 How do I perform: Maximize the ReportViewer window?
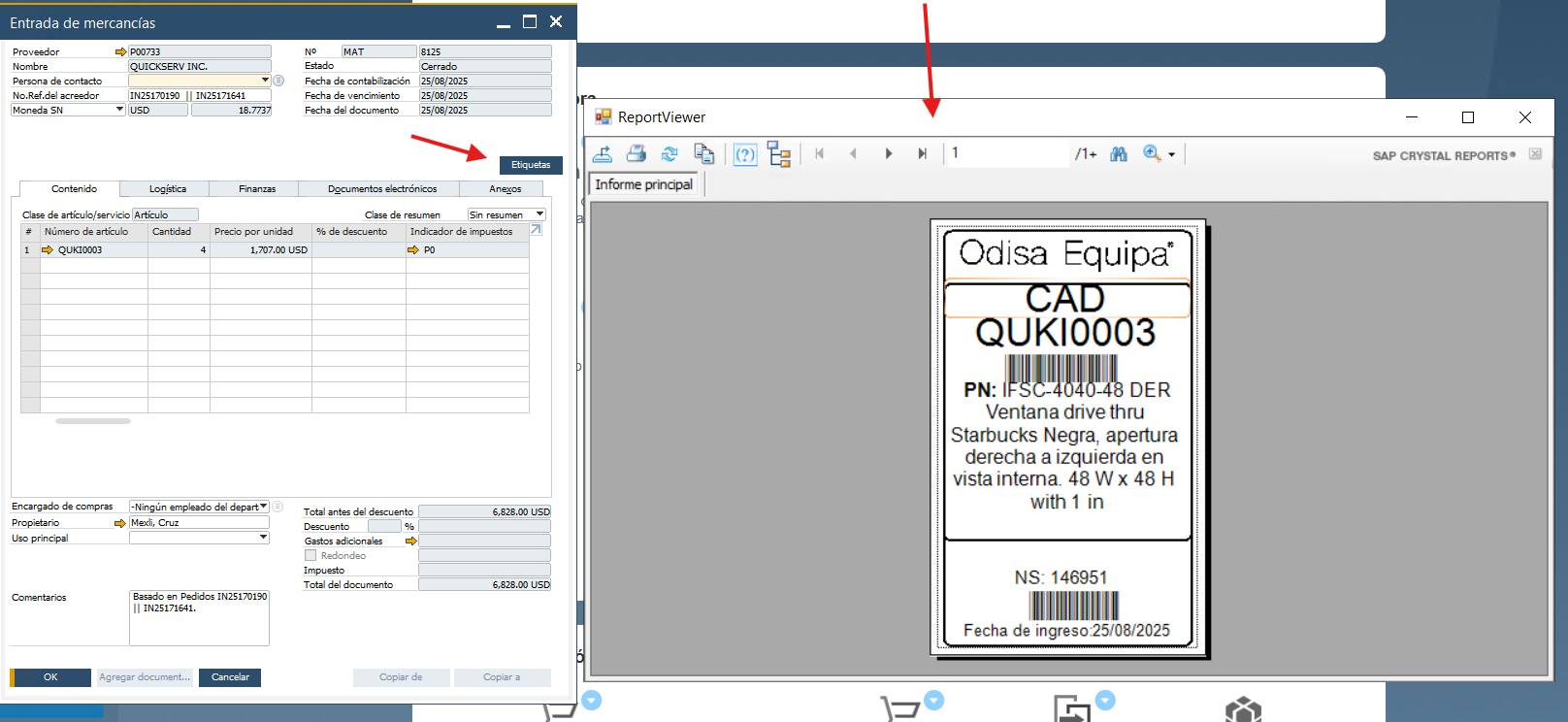pyautogui.click(x=1468, y=117)
